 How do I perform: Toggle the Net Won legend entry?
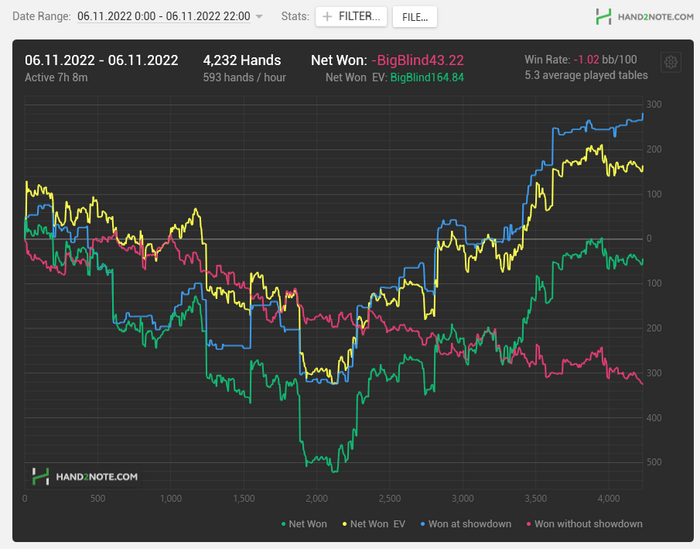tap(304, 524)
